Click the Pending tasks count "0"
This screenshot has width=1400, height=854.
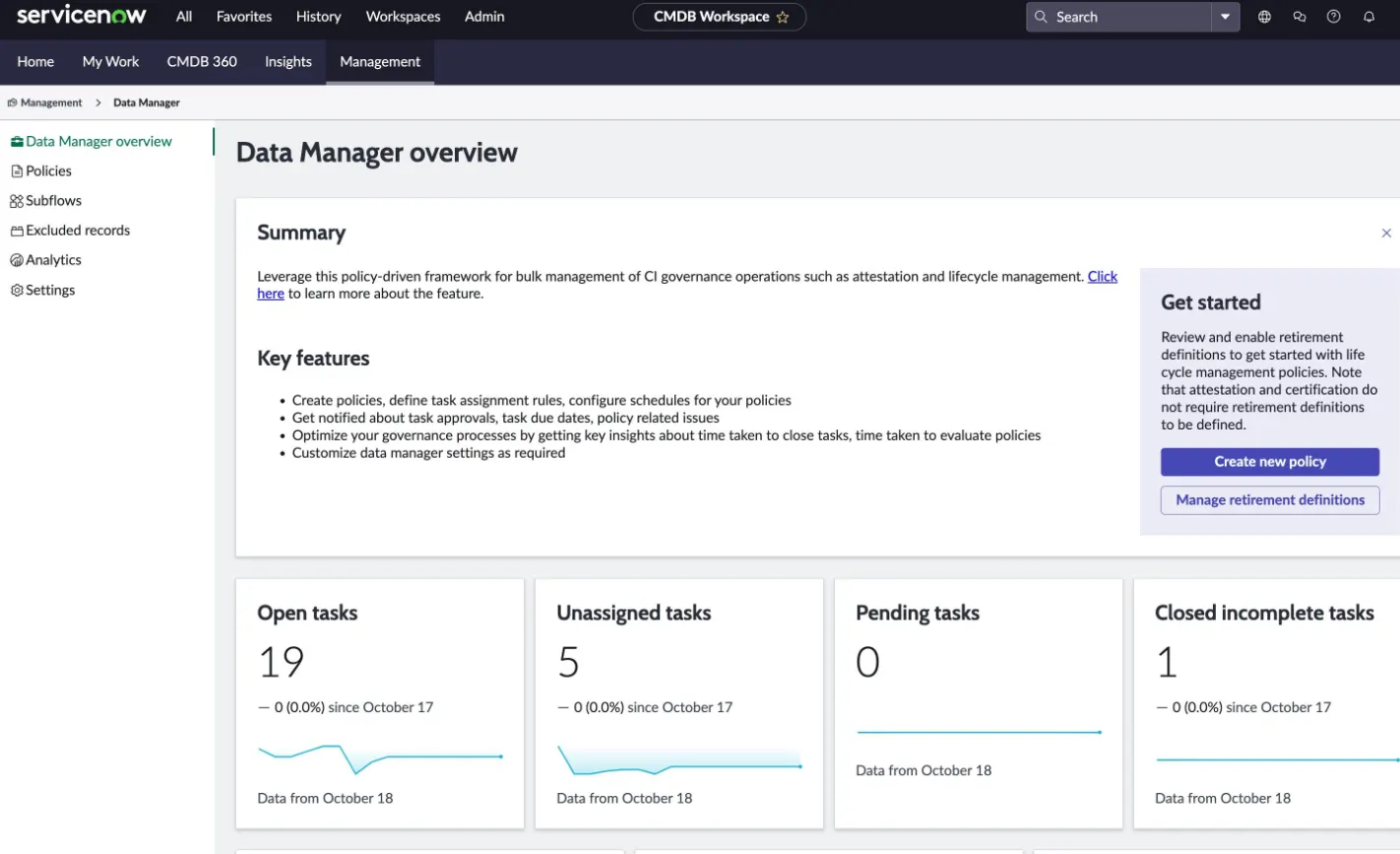(867, 662)
